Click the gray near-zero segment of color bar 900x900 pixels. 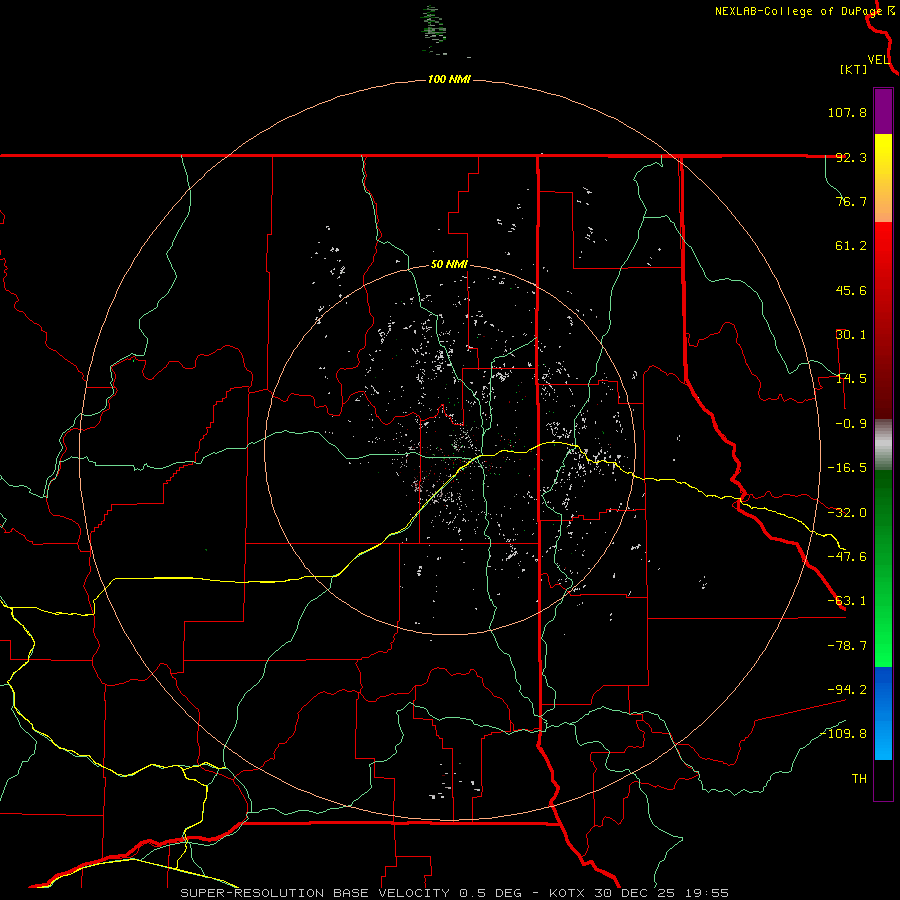pos(883,445)
